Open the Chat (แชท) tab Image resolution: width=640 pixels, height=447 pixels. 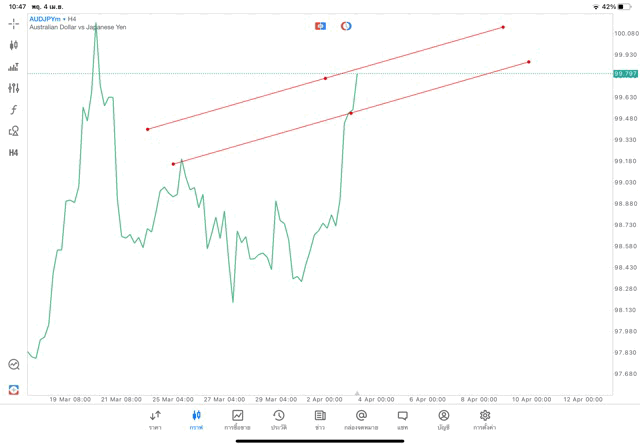[x=402, y=420]
